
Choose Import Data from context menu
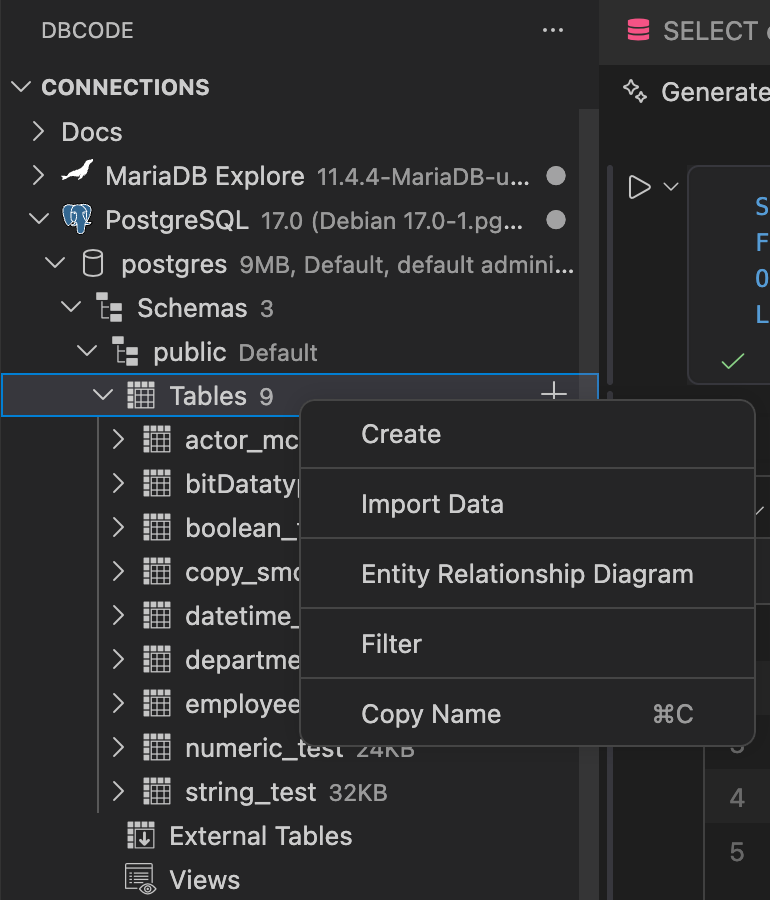(527, 504)
